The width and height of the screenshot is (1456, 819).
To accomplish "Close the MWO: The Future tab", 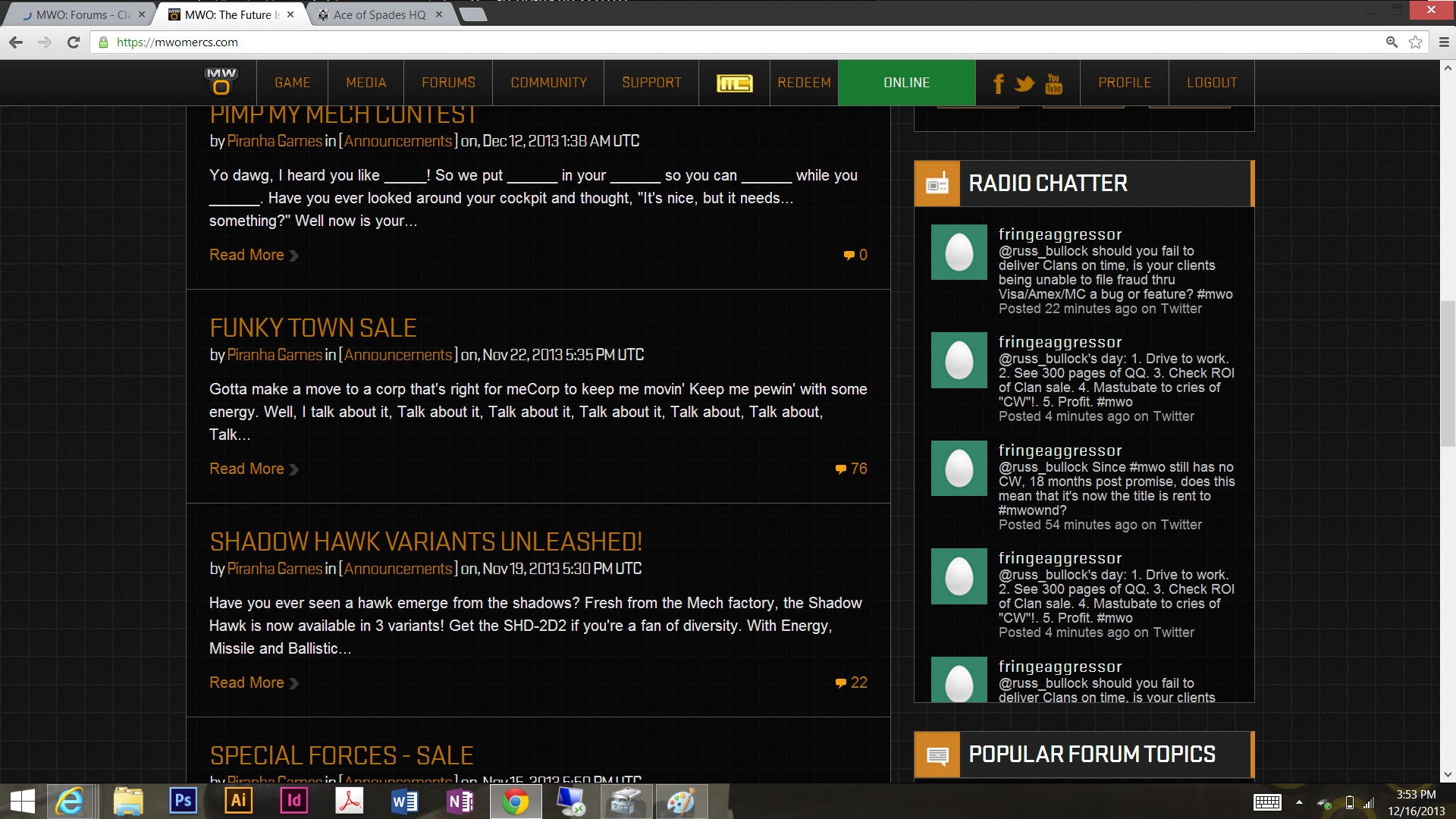I will pyautogui.click(x=290, y=14).
